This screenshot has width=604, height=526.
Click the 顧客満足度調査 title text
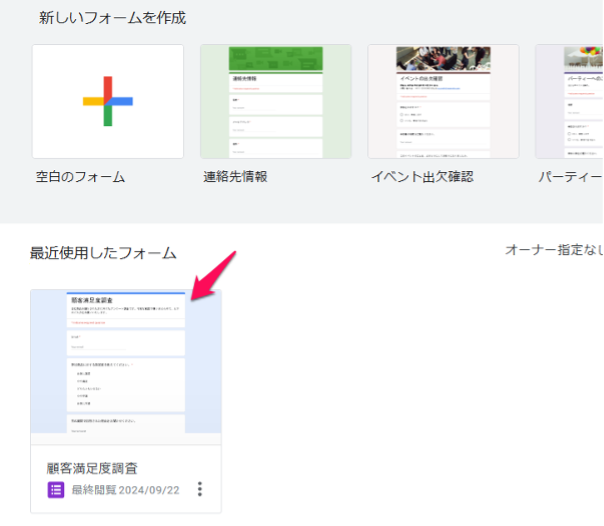(x=92, y=468)
